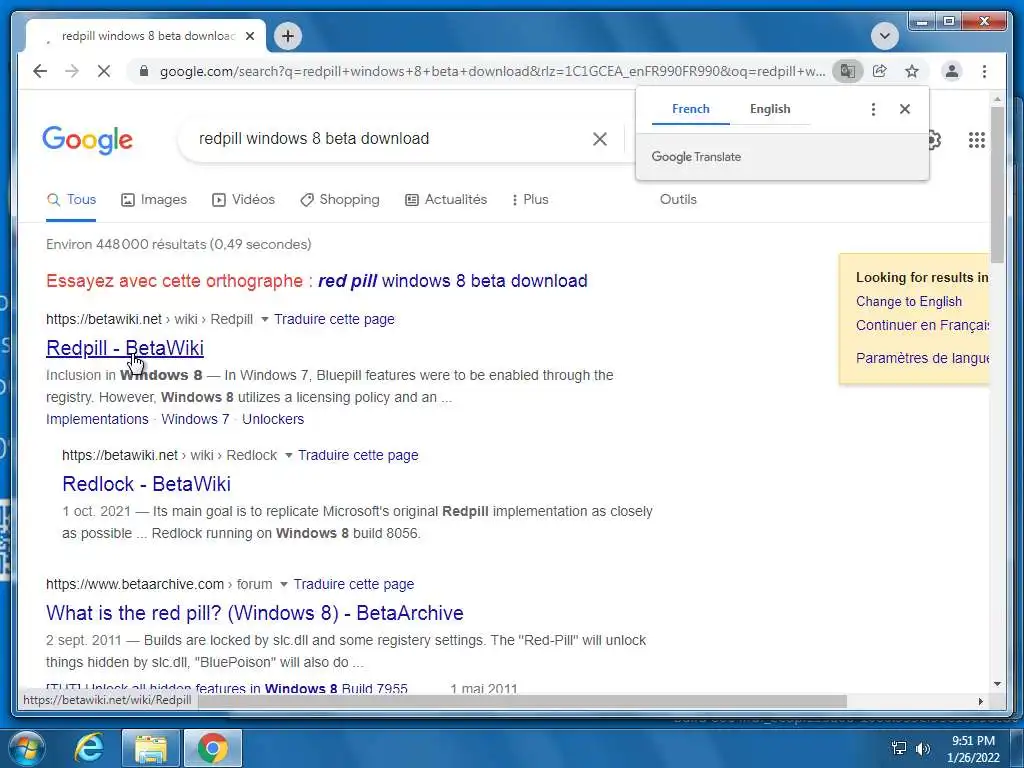Image resolution: width=1024 pixels, height=768 pixels.
Task: Bookmark this page with the star icon
Action: tap(912, 71)
